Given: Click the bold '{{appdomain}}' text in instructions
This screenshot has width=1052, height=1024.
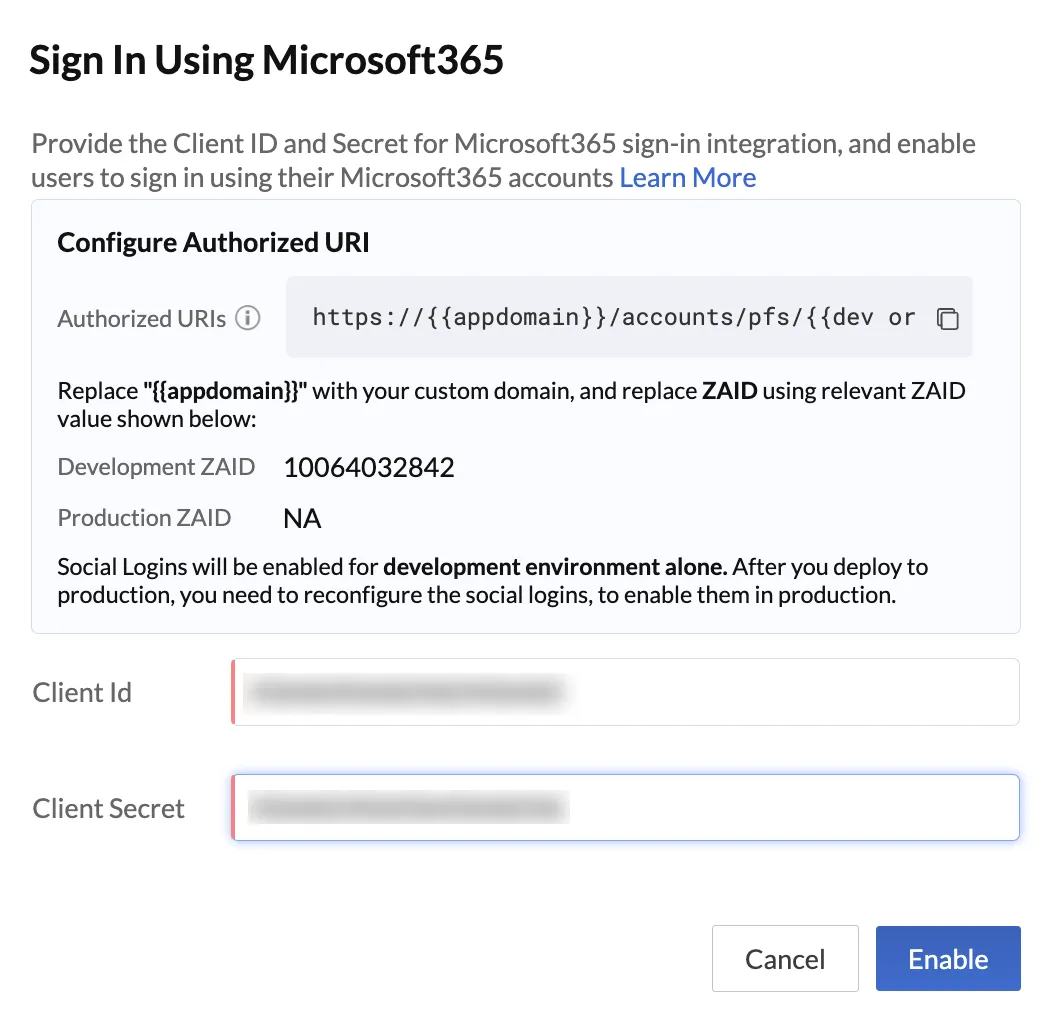Looking at the screenshot, I should (225, 391).
